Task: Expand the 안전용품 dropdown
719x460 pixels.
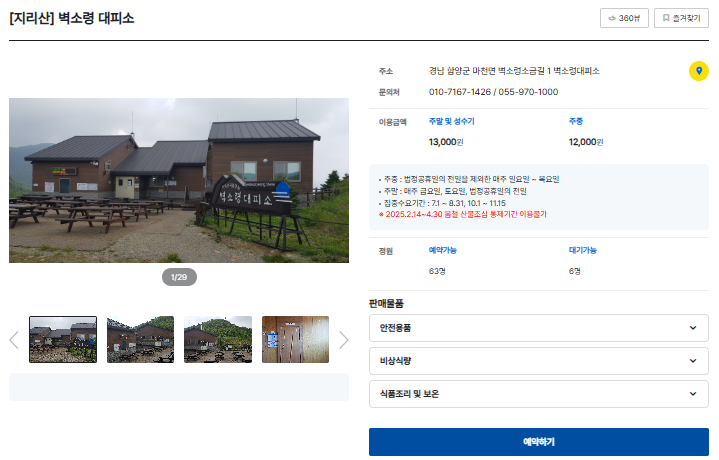Action: 539,328
